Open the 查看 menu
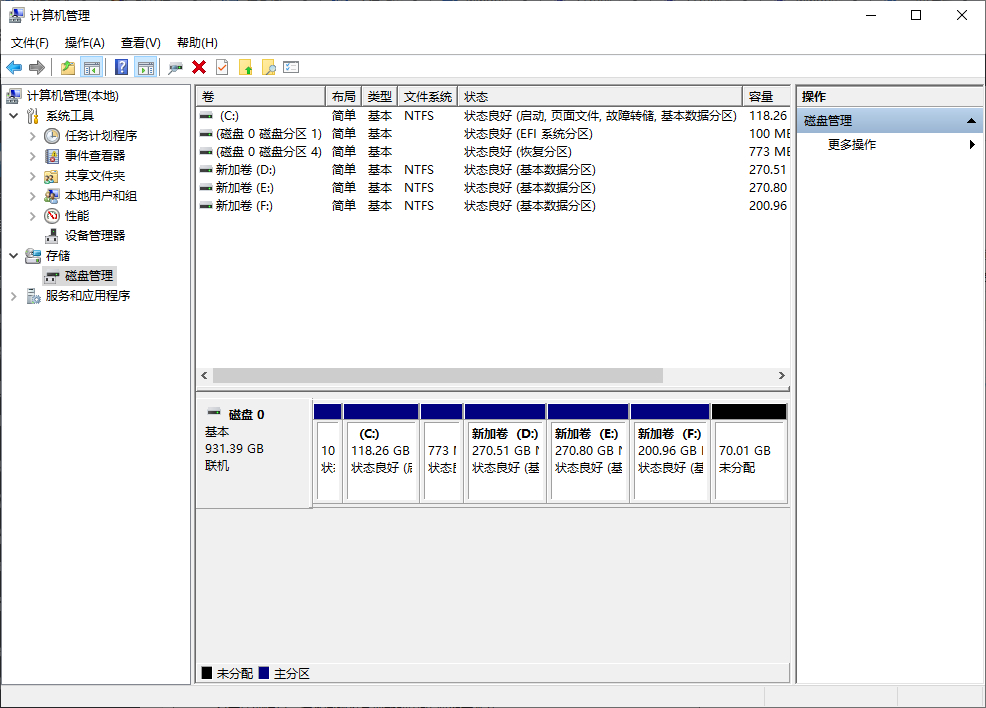This screenshot has width=986, height=708. [140, 42]
